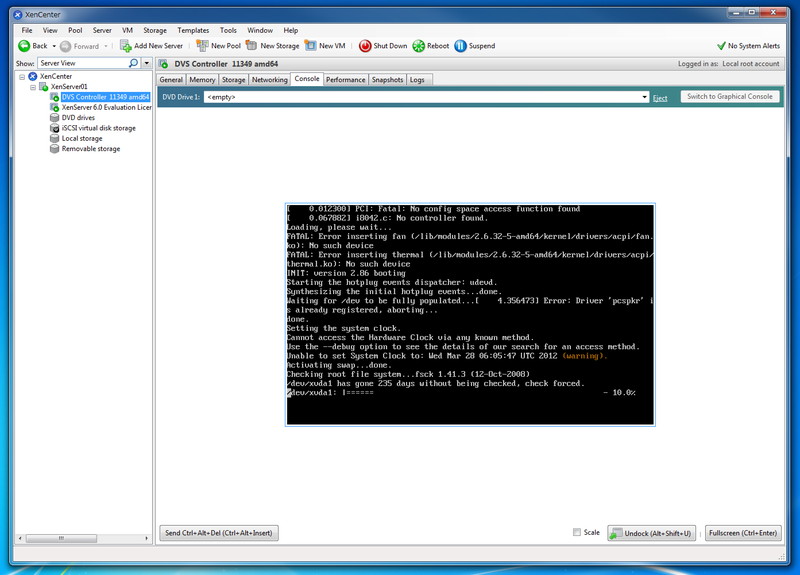
Task: Open the Server View dropdown arrow
Action: [x=147, y=63]
